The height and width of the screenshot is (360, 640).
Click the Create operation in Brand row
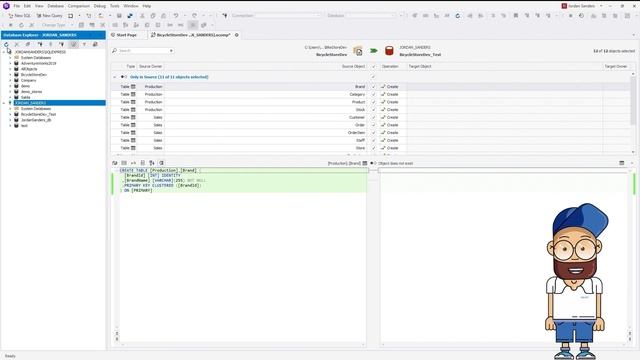coord(390,87)
